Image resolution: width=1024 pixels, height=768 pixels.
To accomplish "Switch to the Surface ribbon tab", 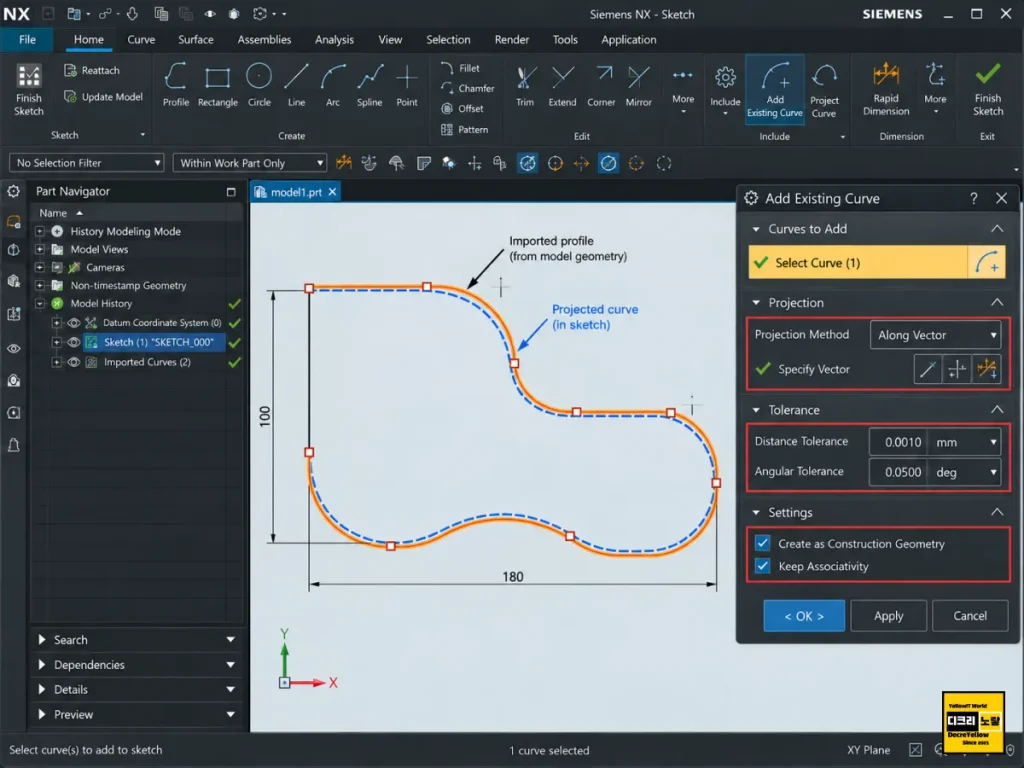I will (196, 39).
